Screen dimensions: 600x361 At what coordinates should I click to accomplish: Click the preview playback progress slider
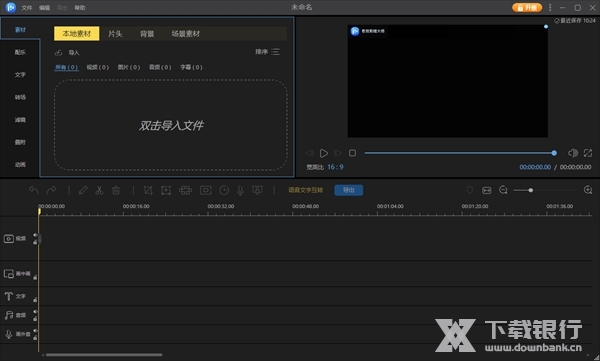(460, 153)
